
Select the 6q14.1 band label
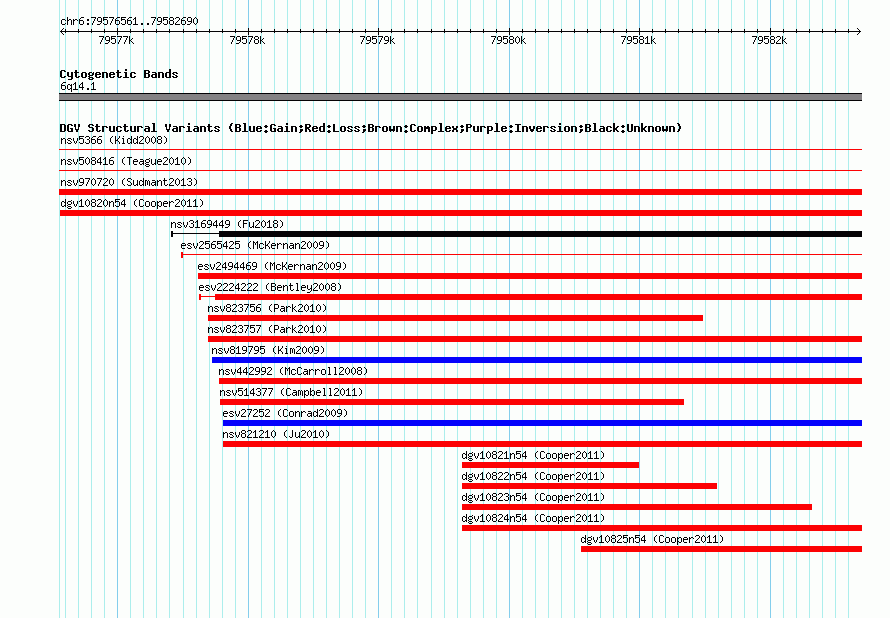[x=78, y=86]
